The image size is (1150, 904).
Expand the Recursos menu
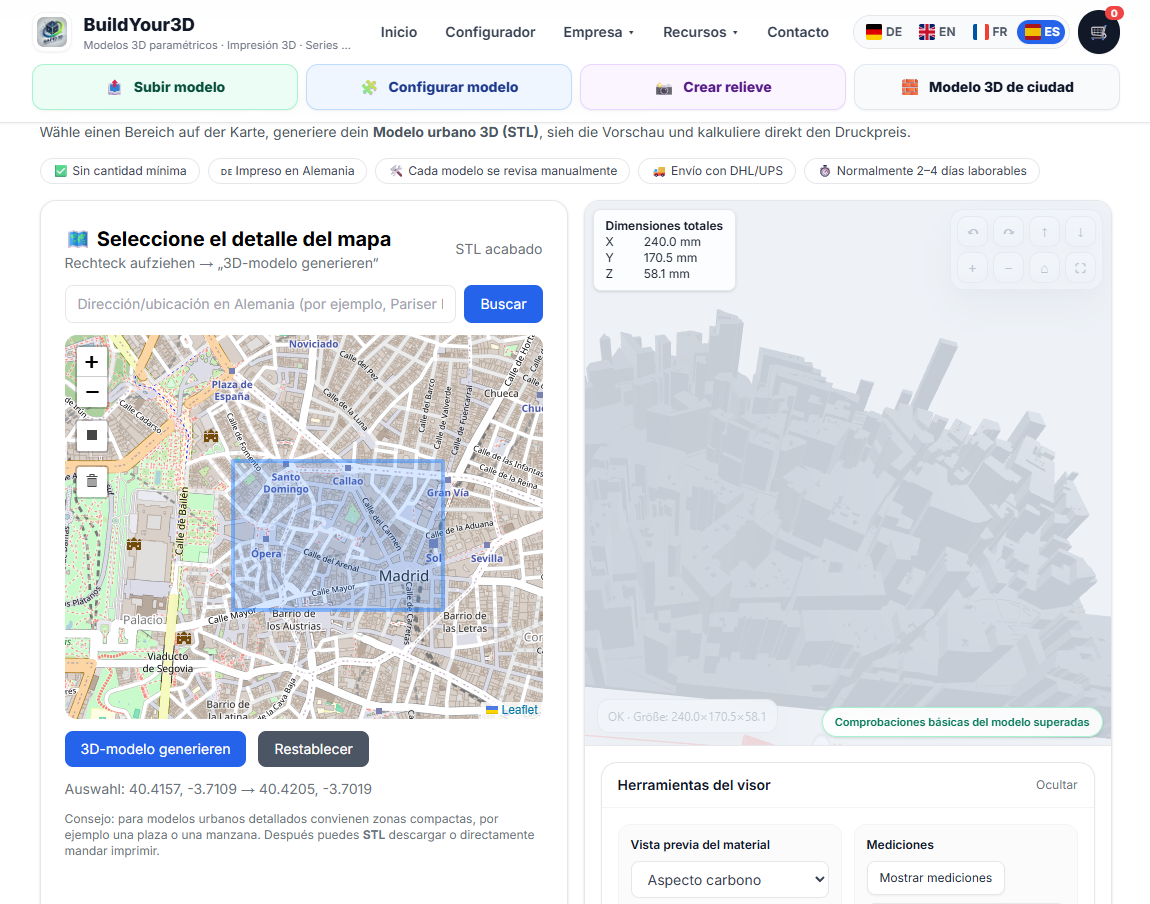point(700,32)
